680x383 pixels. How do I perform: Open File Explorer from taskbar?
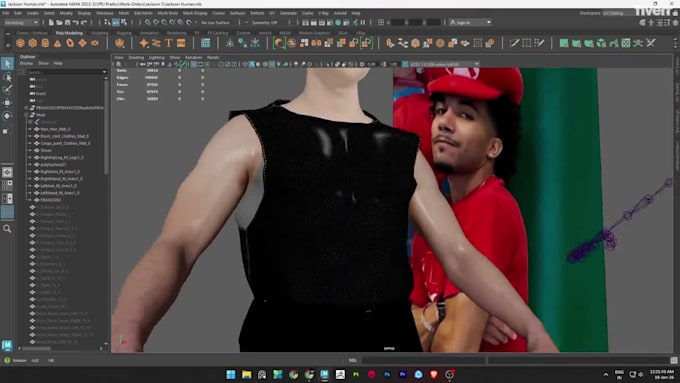tap(246, 374)
